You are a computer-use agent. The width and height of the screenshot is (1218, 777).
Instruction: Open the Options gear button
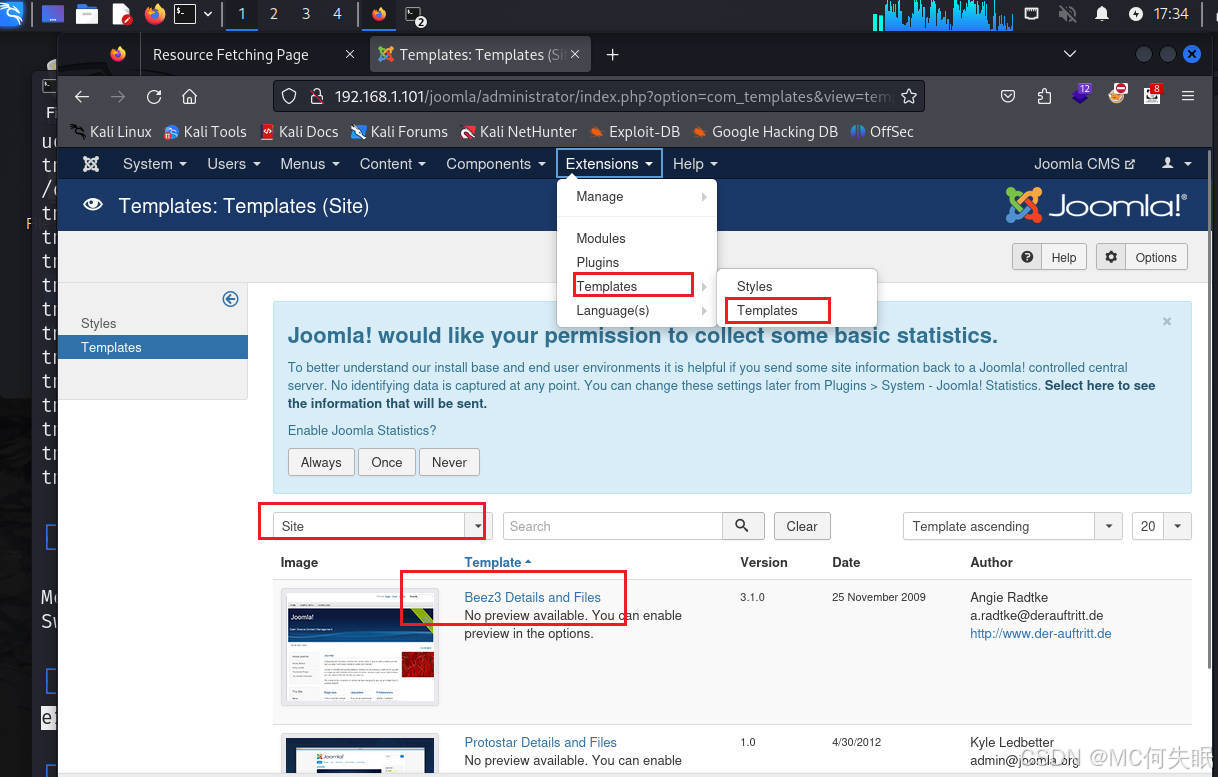point(1142,257)
